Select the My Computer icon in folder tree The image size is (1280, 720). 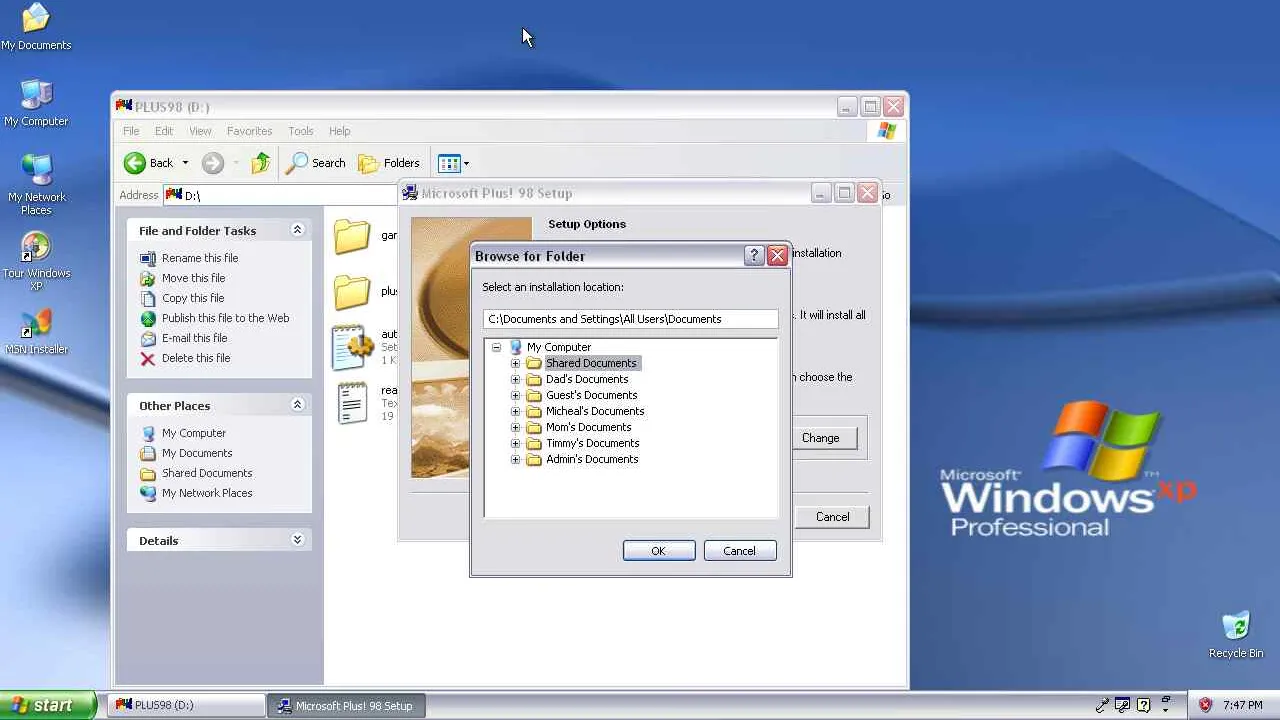[x=516, y=347]
